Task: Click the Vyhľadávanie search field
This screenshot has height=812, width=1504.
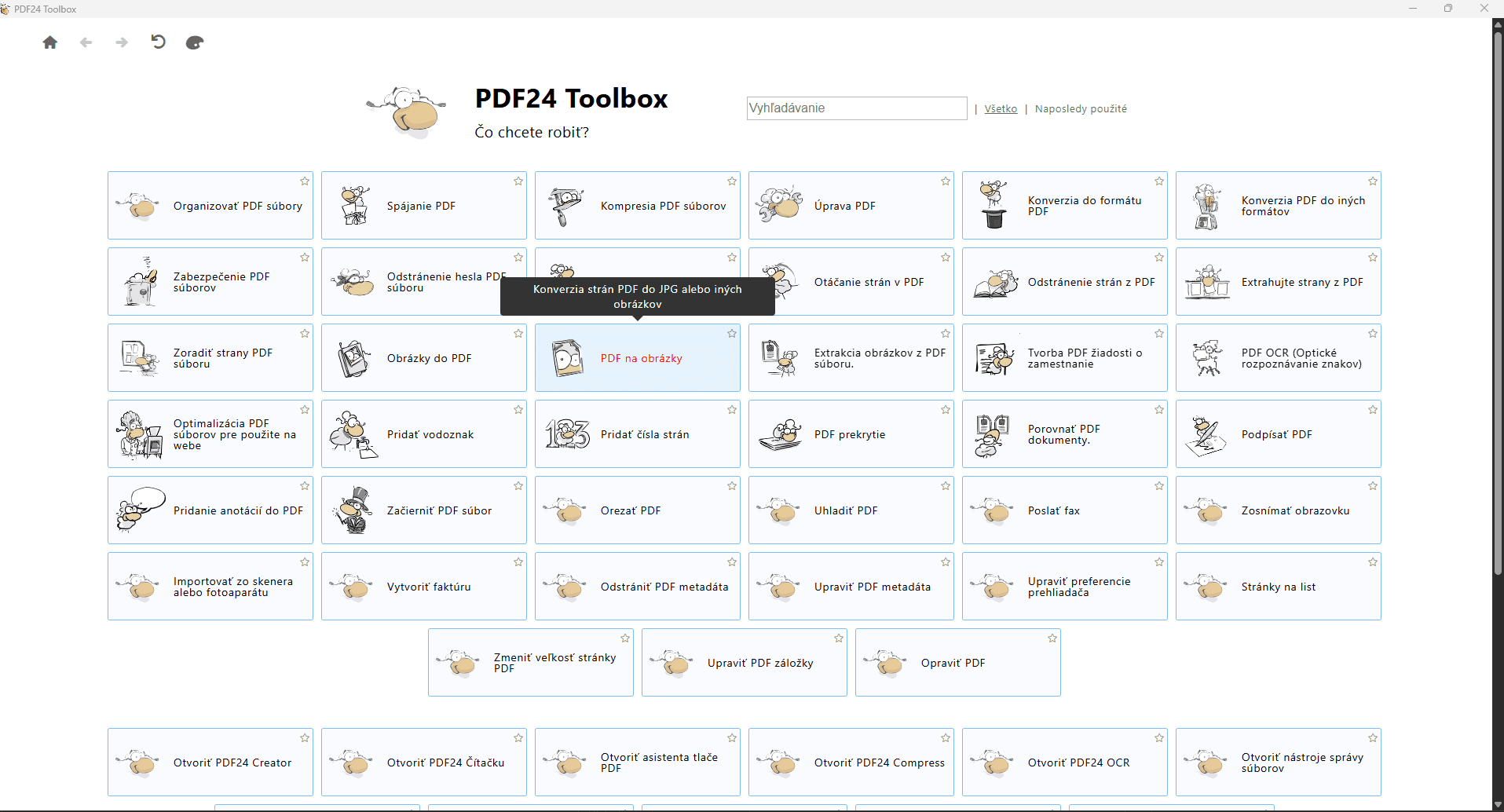Action: point(856,108)
